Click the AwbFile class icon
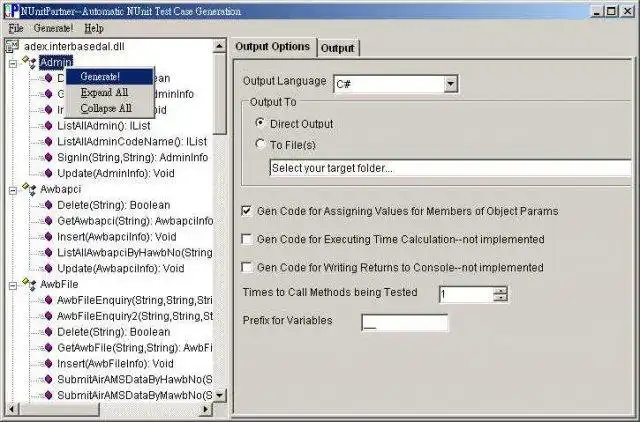This screenshot has height=422, width=640. tap(29, 284)
